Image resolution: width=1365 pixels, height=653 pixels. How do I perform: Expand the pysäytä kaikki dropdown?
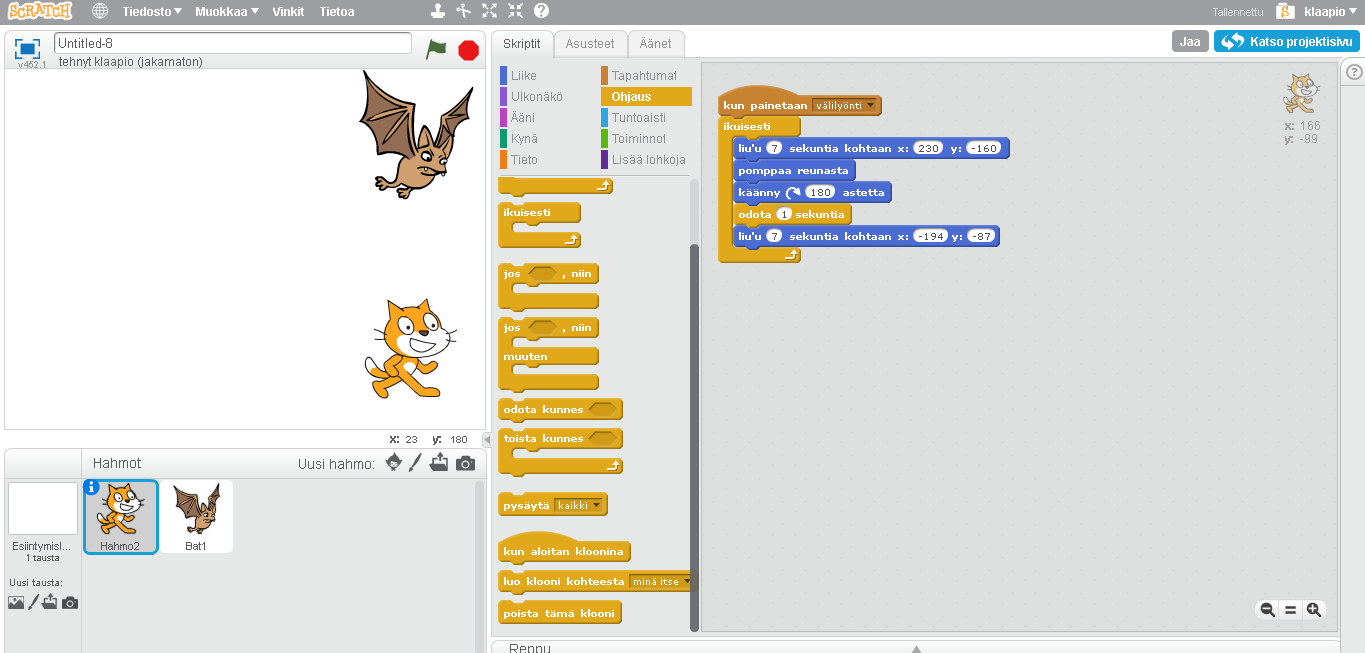598,506
